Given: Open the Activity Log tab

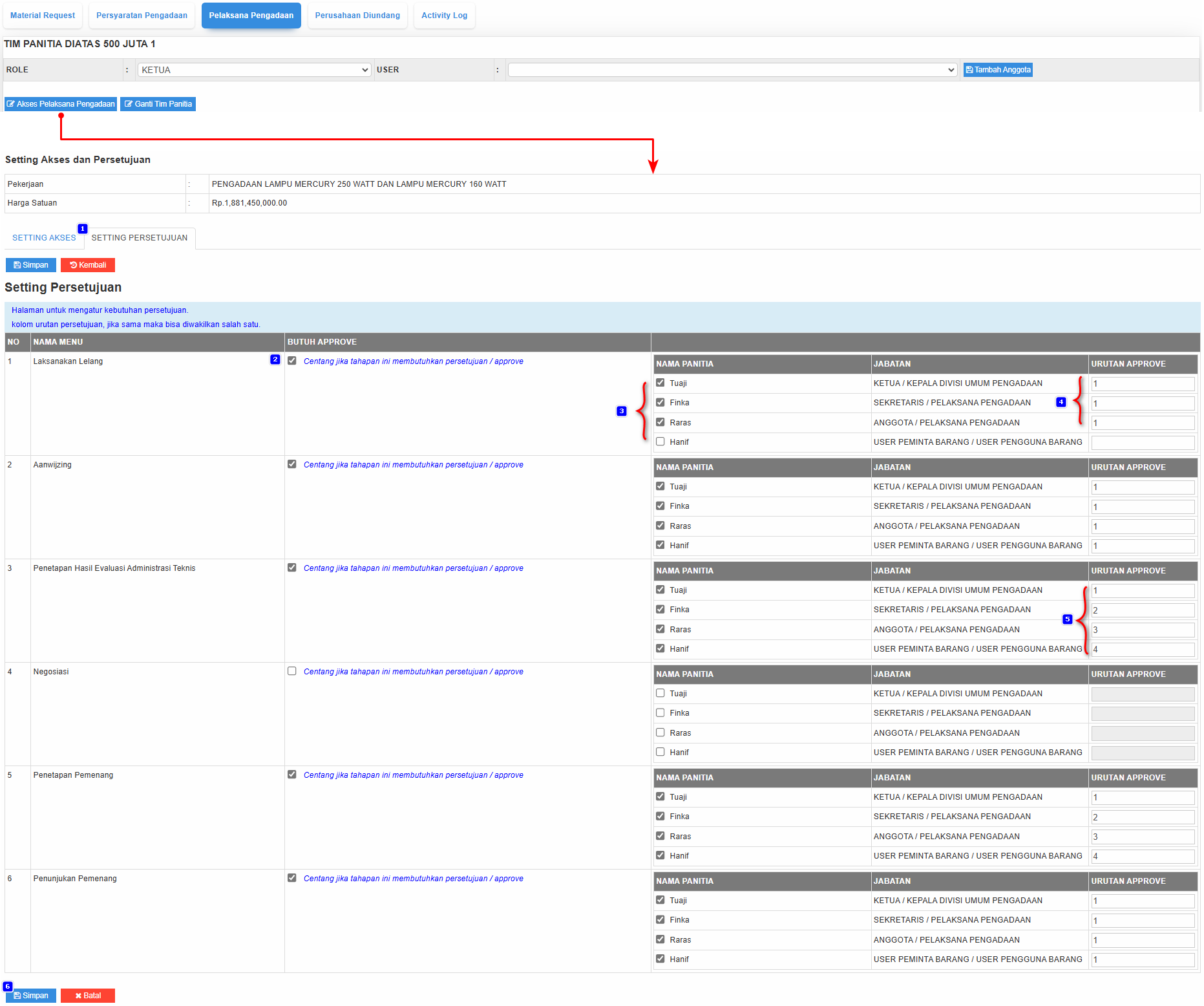Looking at the screenshot, I should coord(444,16).
